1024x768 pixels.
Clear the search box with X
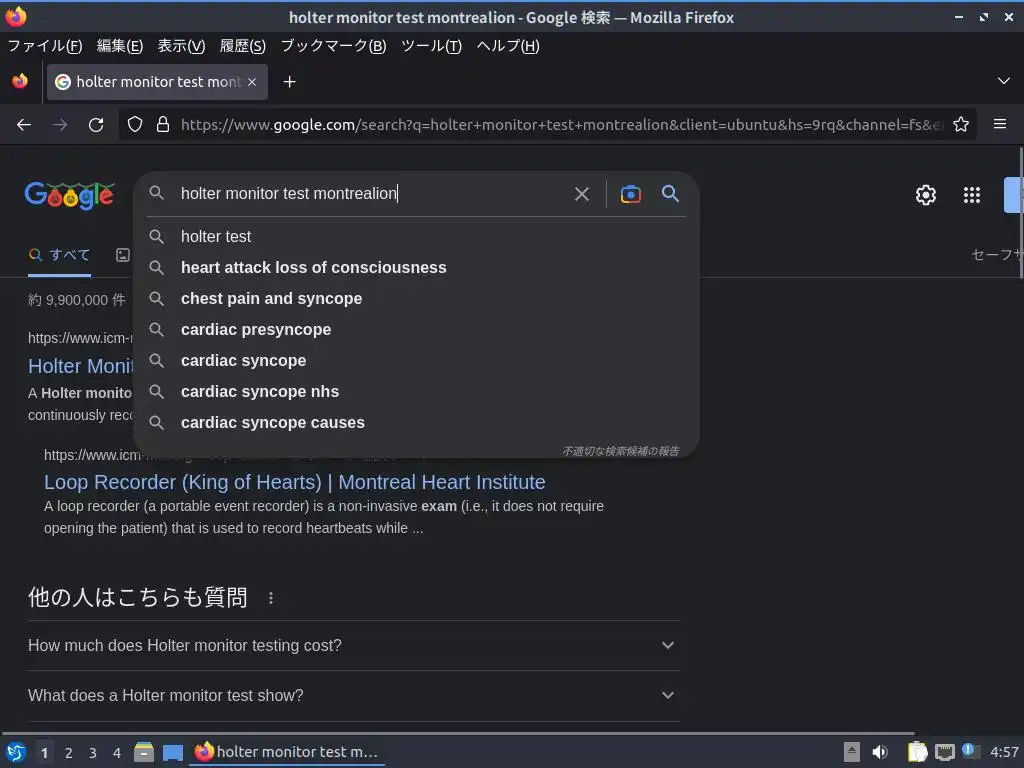581,194
